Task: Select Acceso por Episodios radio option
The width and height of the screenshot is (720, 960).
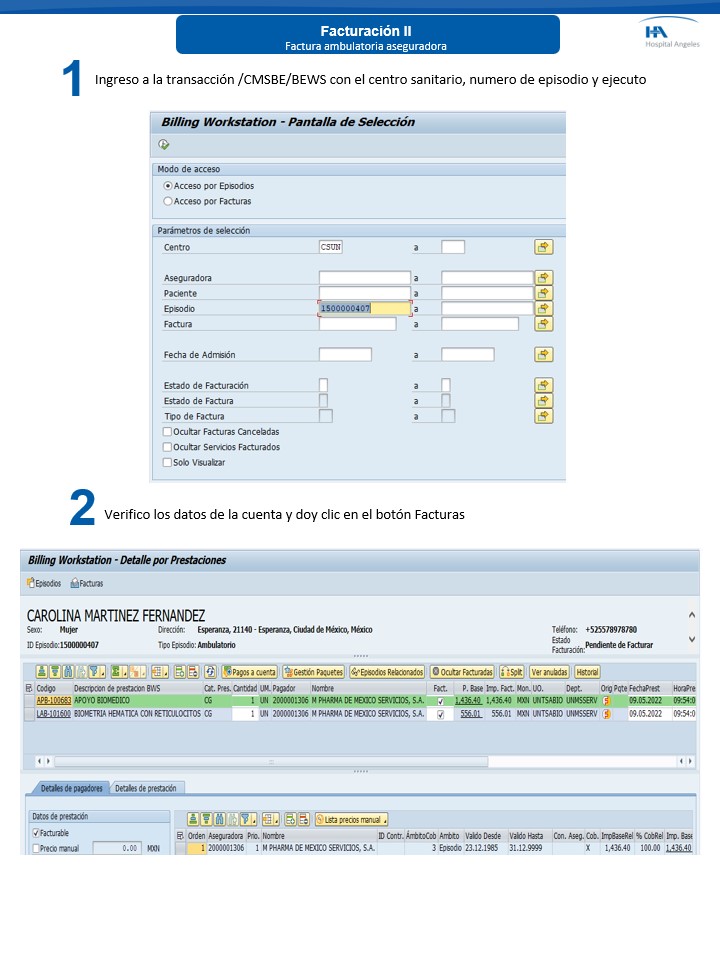Action: tap(167, 186)
